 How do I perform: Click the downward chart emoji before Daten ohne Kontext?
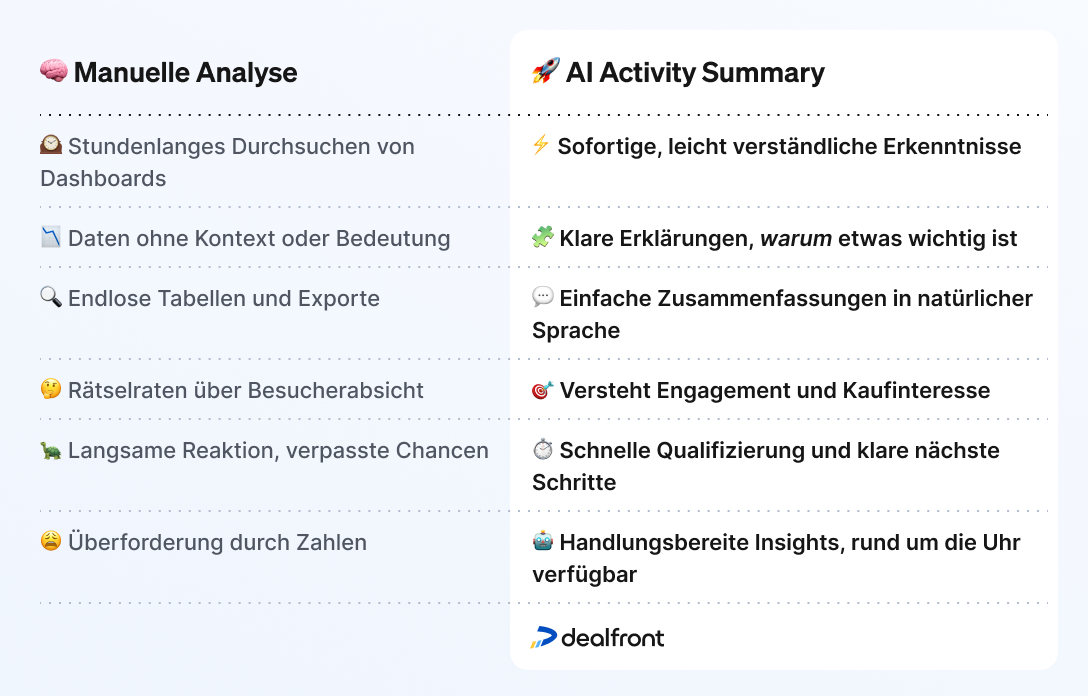tap(51, 237)
